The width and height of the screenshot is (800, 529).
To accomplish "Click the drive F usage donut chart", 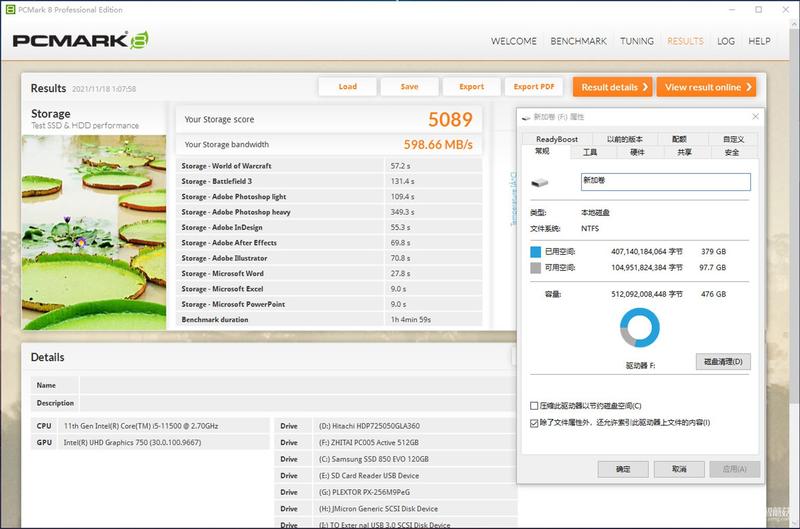I will click(639, 328).
